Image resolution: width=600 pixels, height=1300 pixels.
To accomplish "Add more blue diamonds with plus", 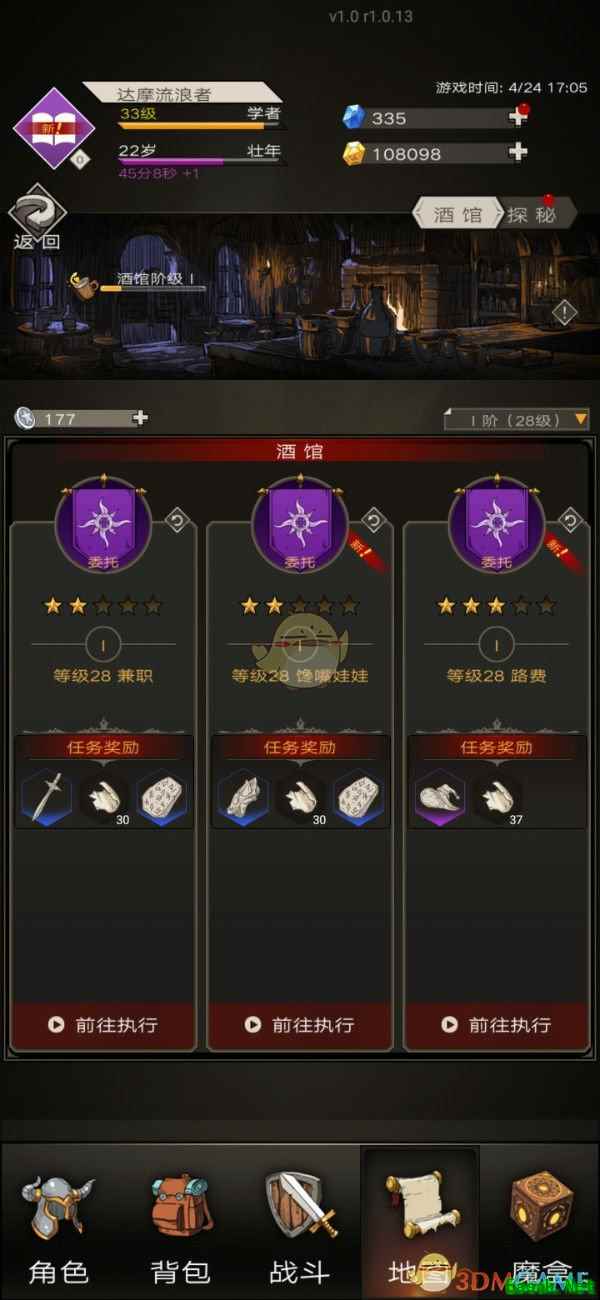I will [x=518, y=117].
